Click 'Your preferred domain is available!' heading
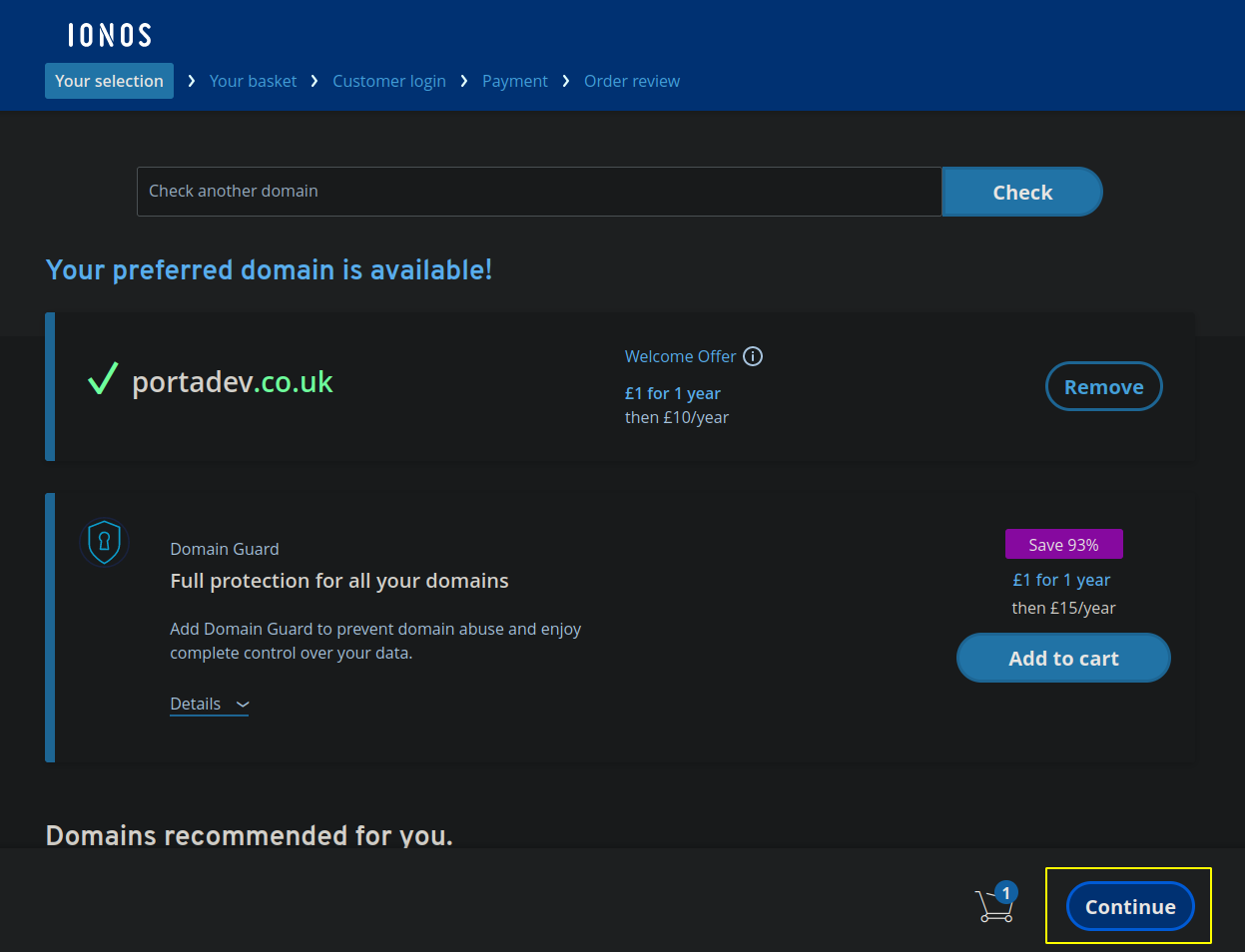Viewport: 1245px width, 952px height. click(270, 270)
